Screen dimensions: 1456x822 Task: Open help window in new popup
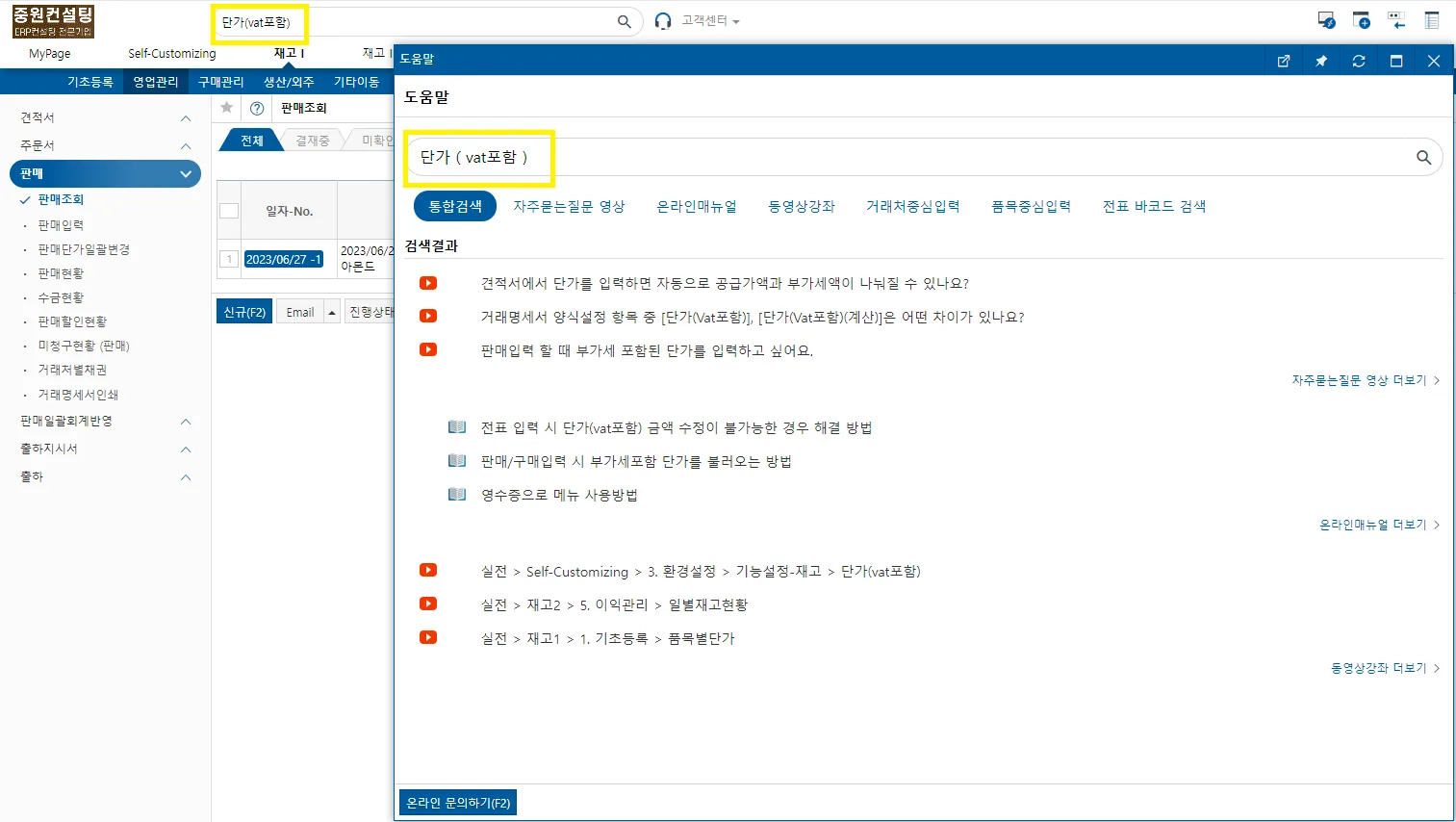(1283, 61)
